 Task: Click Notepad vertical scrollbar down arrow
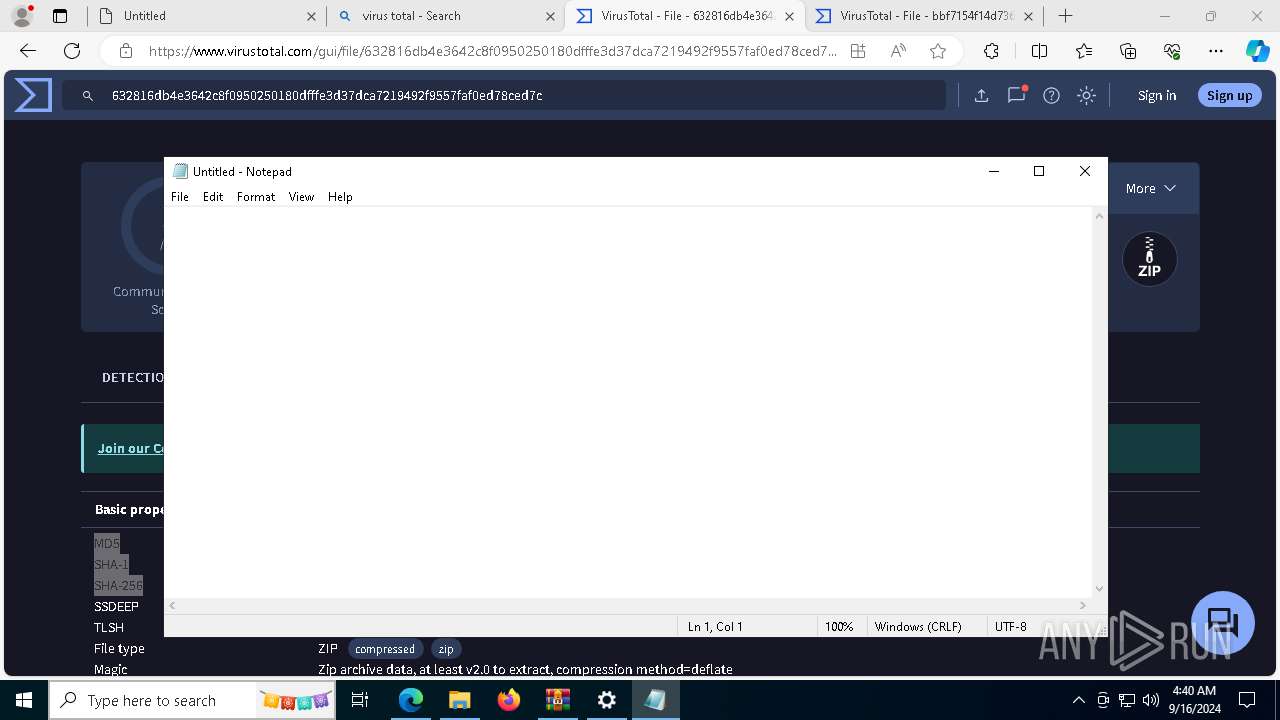[1099, 589]
